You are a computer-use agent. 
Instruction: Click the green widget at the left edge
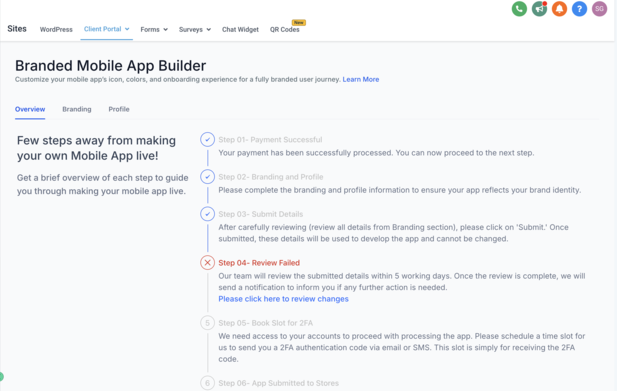(x=2, y=376)
